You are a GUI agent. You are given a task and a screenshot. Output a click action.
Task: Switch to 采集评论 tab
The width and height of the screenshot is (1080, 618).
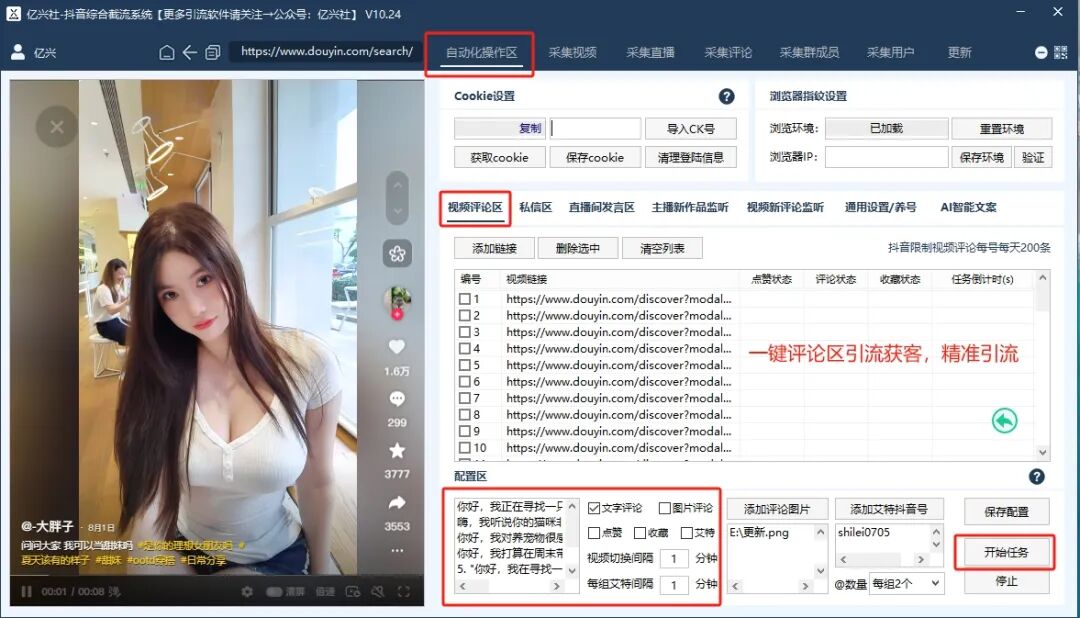pos(728,53)
